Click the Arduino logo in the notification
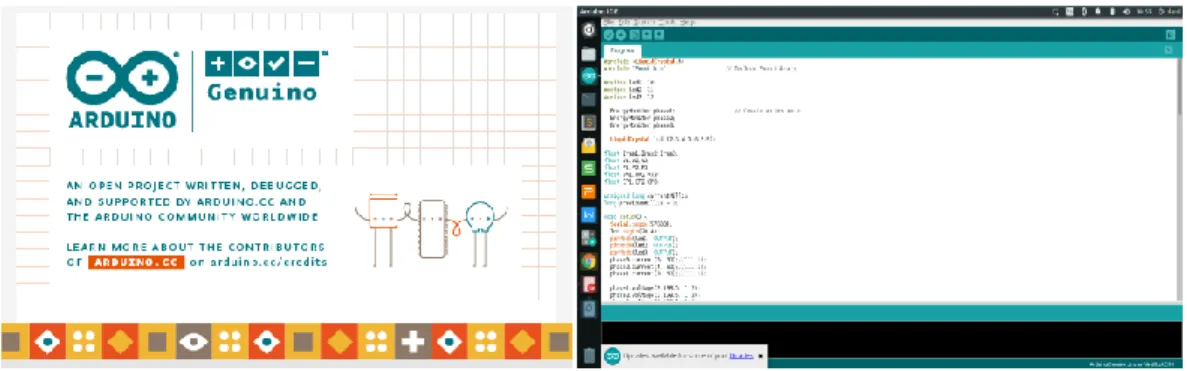The height and width of the screenshot is (371, 1187). 612,355
